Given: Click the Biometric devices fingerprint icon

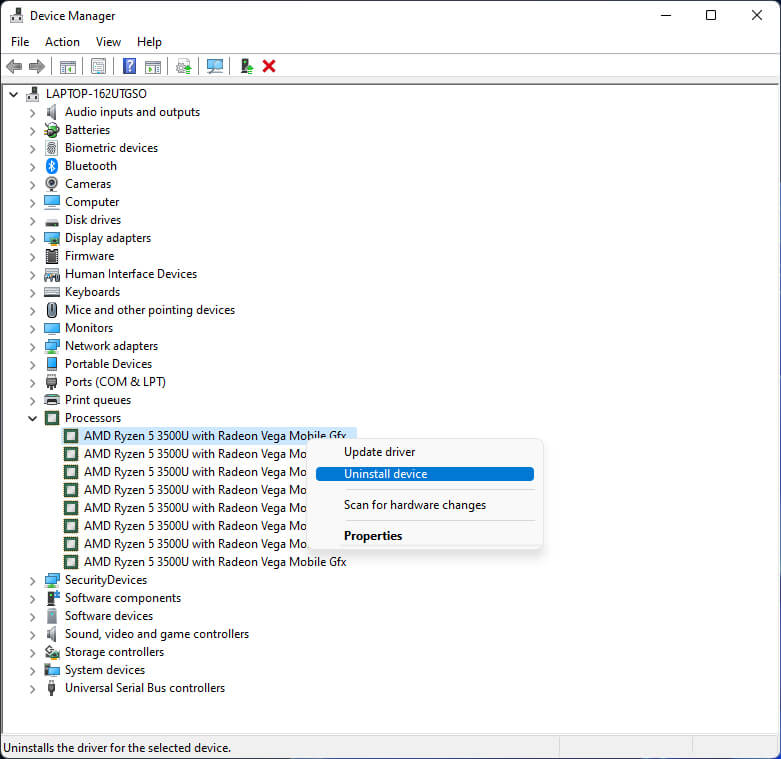Looking at the screenshot, I should (52, 148).
